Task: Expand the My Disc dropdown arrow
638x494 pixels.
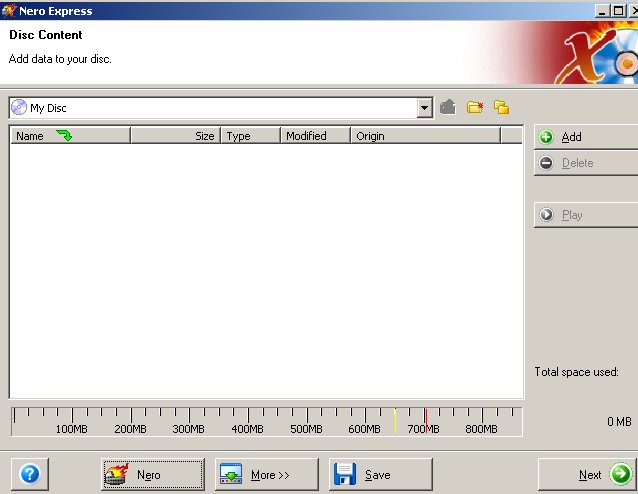Action: pyautogui.click(x=424, y=107)
